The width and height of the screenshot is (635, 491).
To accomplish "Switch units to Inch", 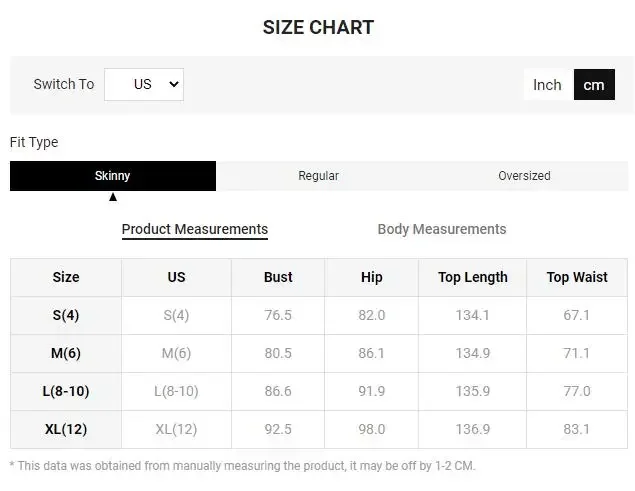I will coord(547,85).
